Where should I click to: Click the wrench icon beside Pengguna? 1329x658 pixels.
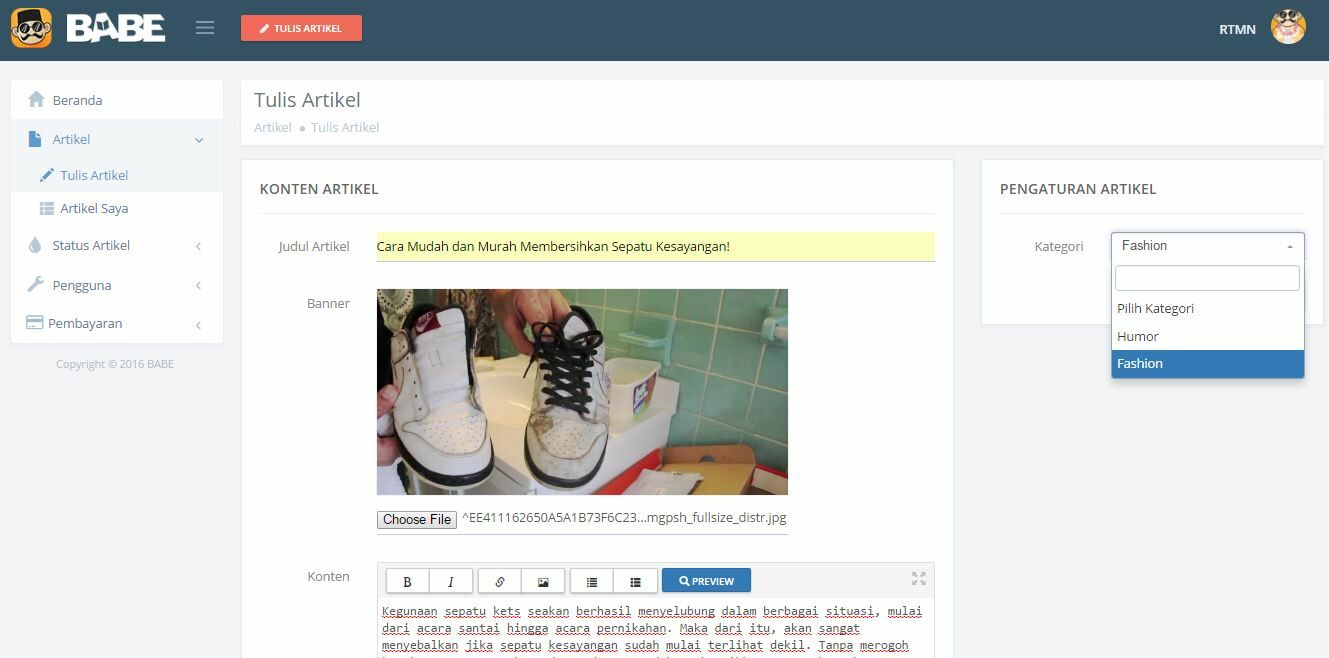35,285
